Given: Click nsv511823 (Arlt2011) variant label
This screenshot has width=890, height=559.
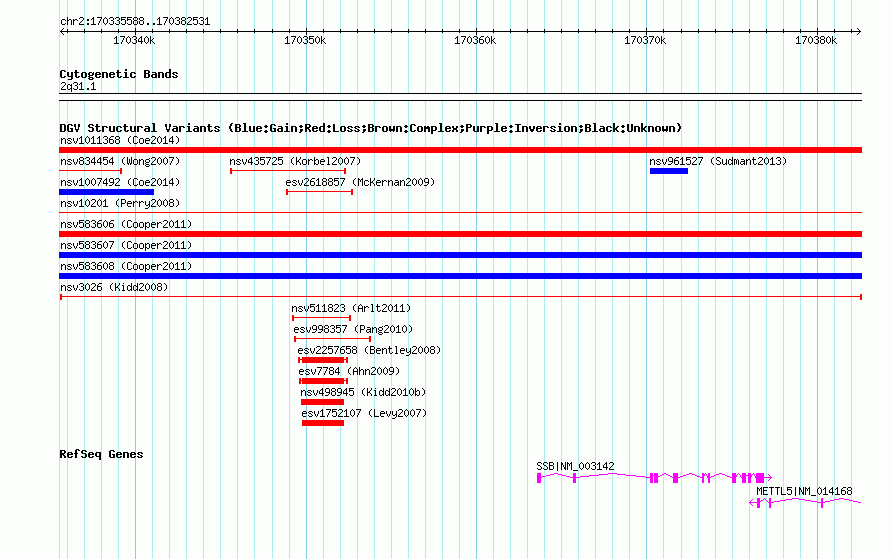Looking at the screenshot, I should click(351, 308).
